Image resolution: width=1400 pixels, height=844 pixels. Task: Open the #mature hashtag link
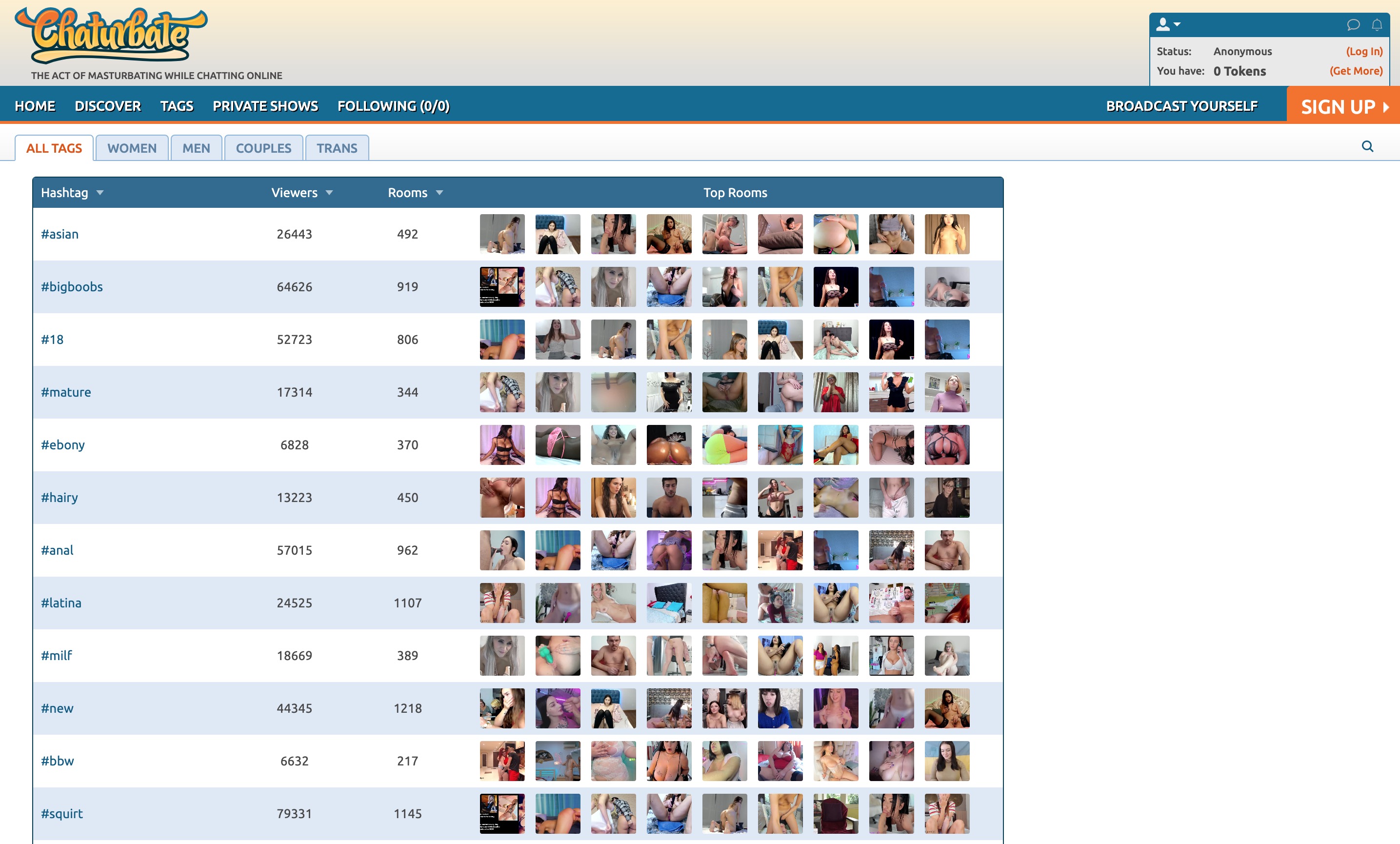pyautogui.click(x=66, y=392)
